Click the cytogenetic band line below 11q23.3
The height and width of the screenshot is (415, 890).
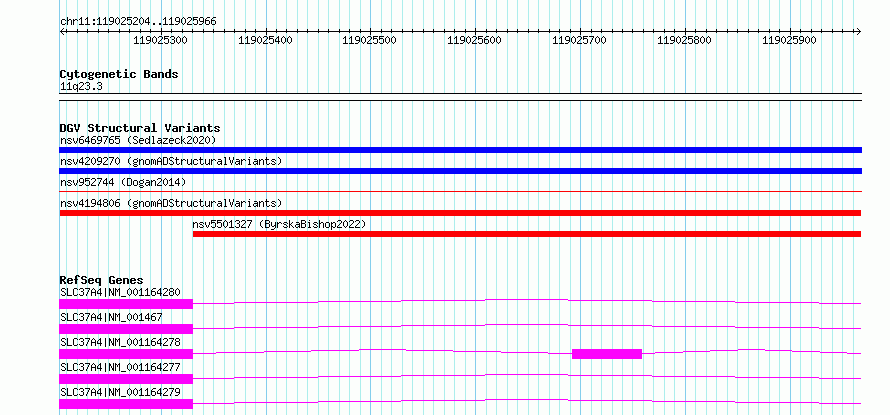pos(460,97)
